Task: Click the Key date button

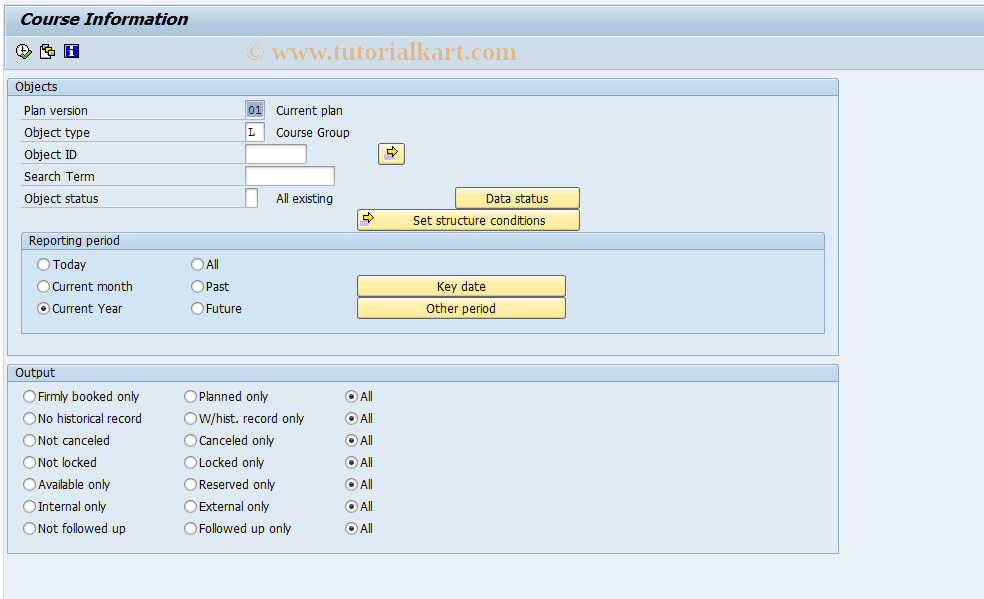Action: click(461, 286)
